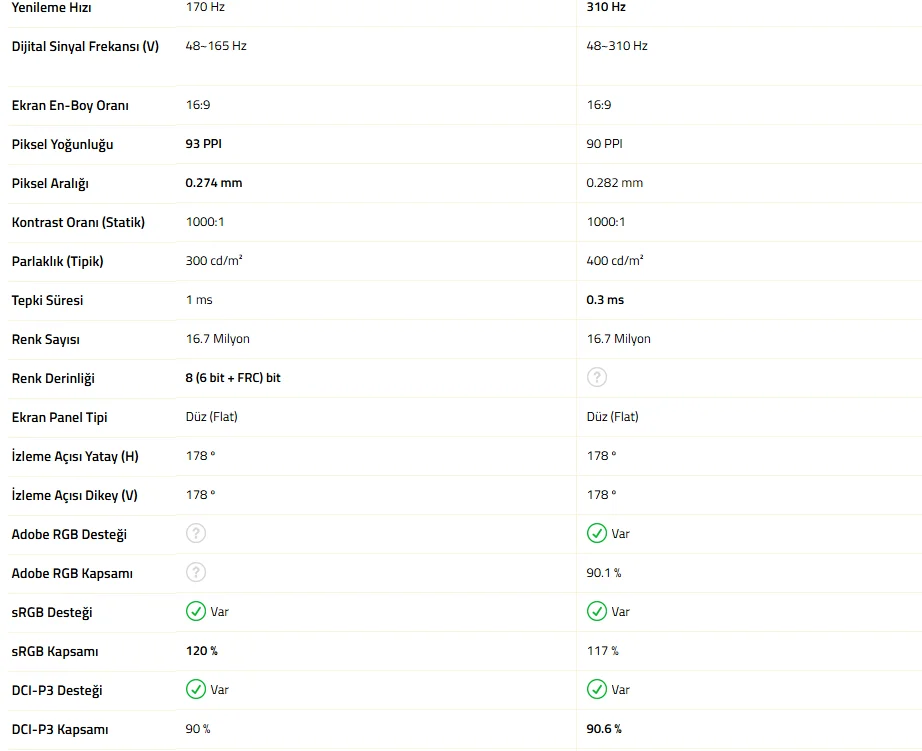Click the 400 cd/m² brightness value
The width and height of the screenshot is (922, 751).
tap(615, 261)
